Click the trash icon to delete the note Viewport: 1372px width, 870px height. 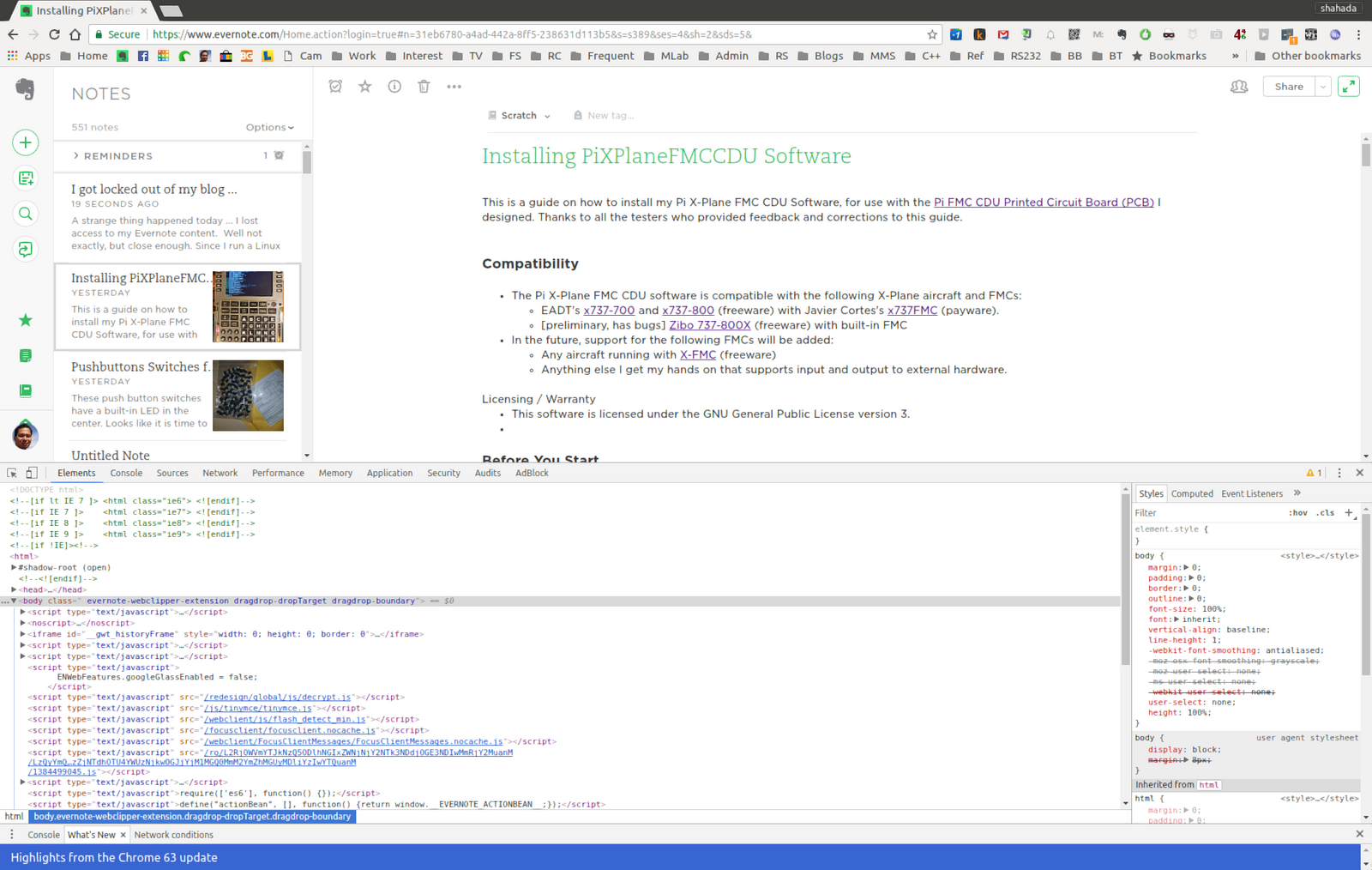pyautogui.click(x=424, y=87)
